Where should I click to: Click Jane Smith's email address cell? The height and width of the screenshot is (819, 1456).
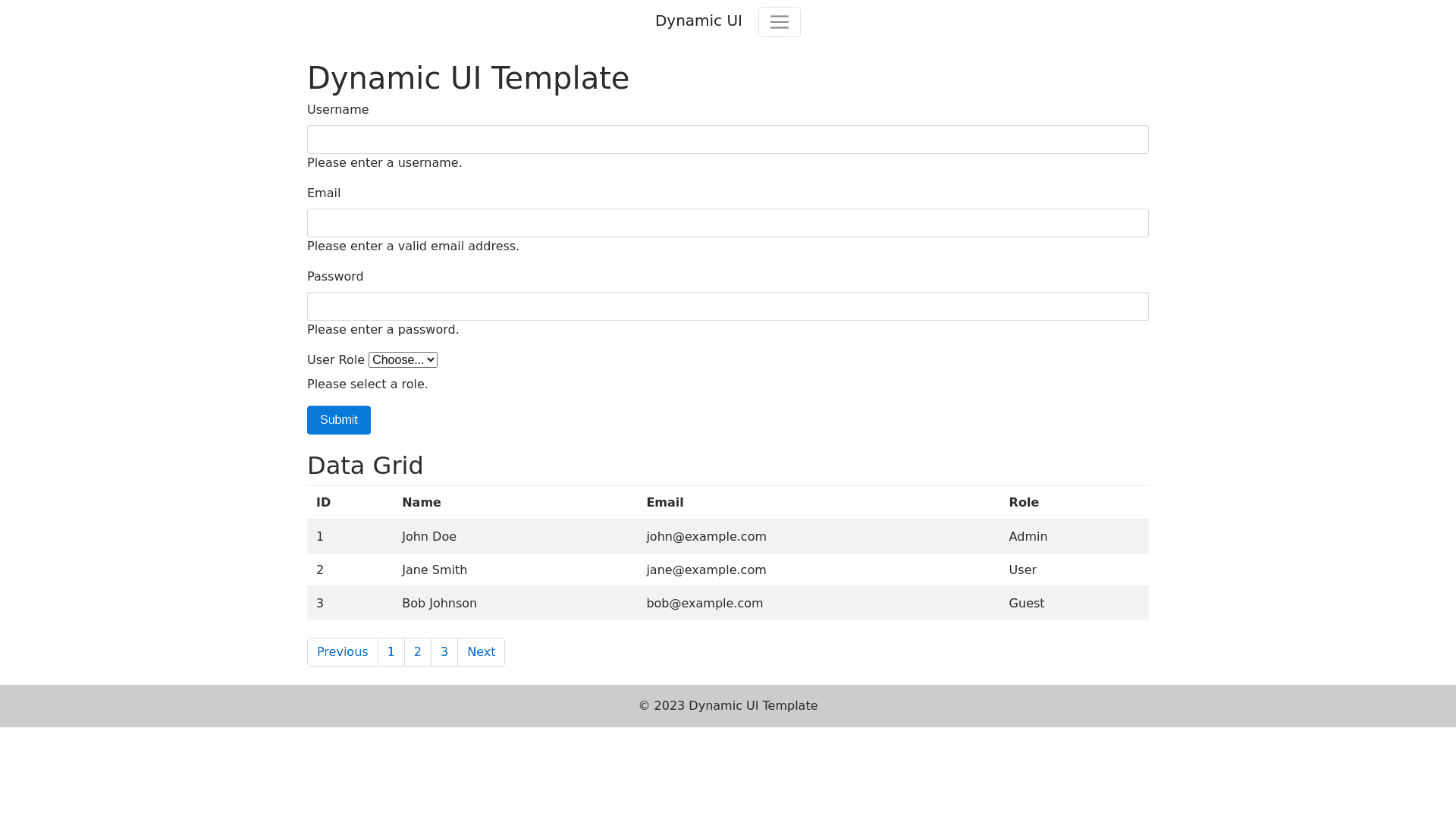point(706,570)
